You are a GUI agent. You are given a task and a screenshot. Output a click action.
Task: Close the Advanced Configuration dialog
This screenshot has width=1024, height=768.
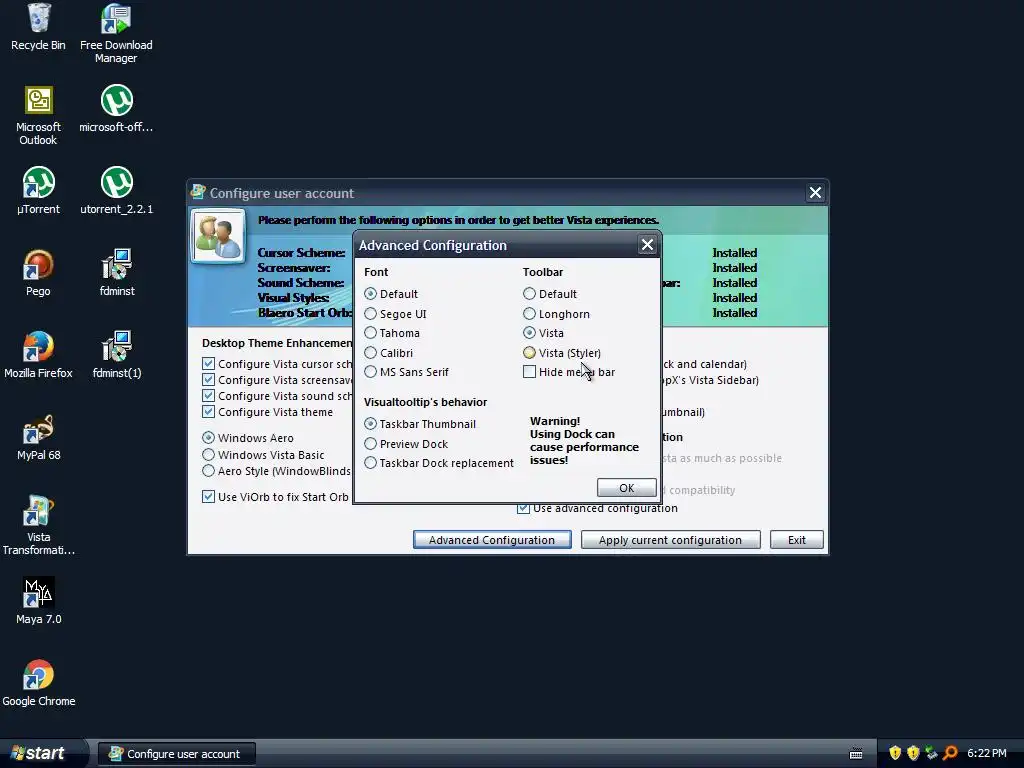(647, 244)
